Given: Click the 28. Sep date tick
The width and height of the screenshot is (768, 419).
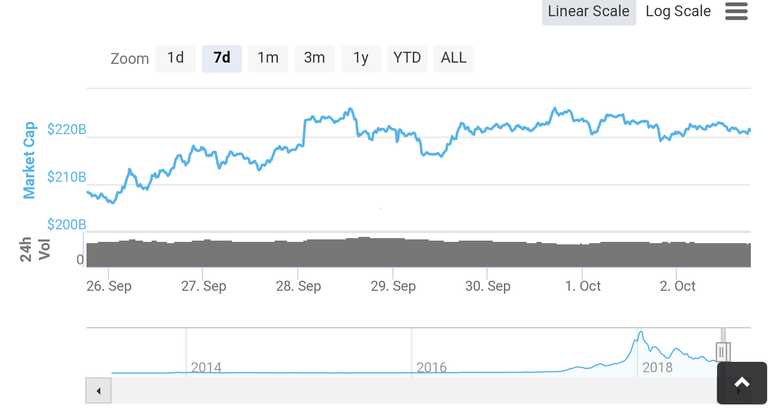Looking at the screenshot, I should point(298,286).
